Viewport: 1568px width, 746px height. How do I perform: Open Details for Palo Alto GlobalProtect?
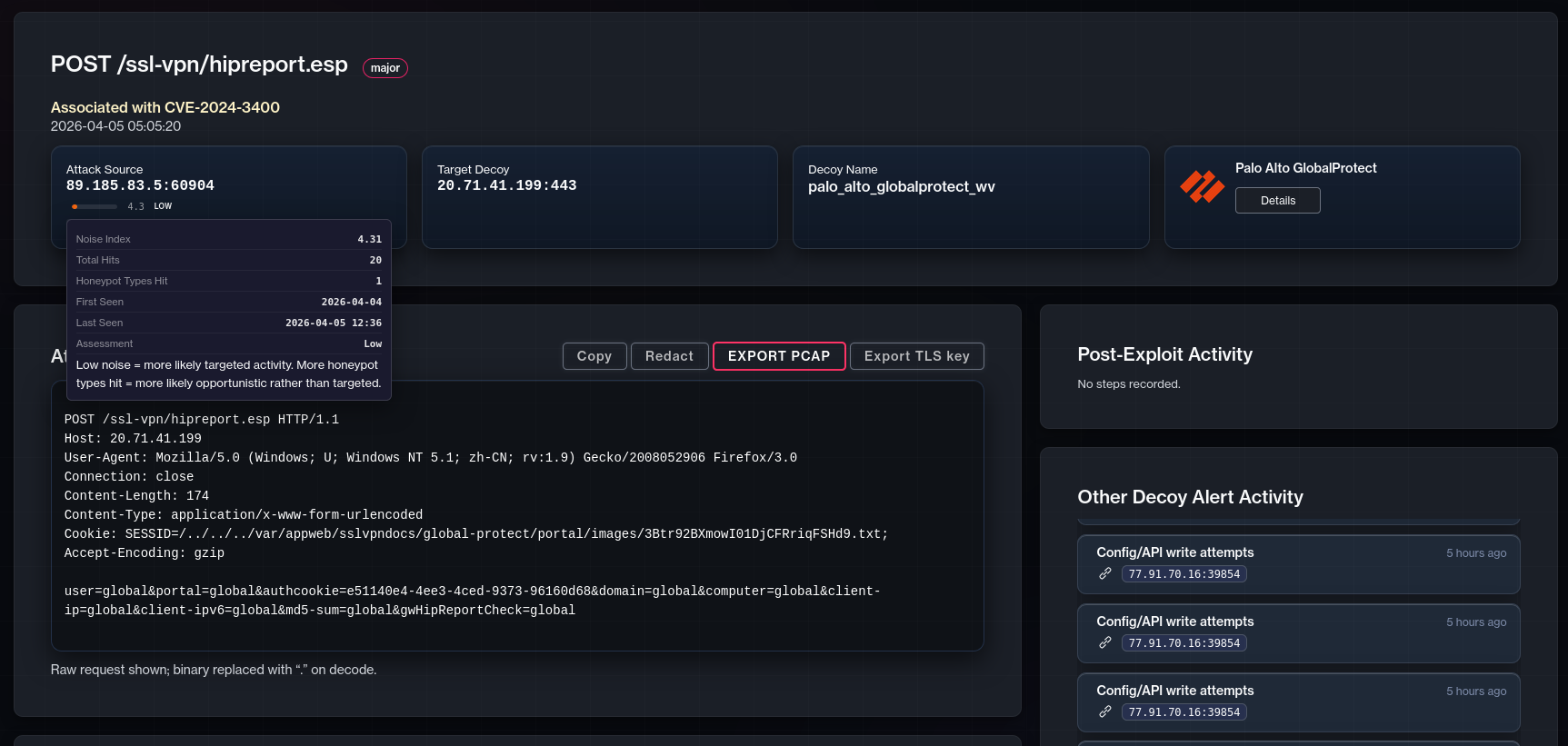click(1277, 201)
